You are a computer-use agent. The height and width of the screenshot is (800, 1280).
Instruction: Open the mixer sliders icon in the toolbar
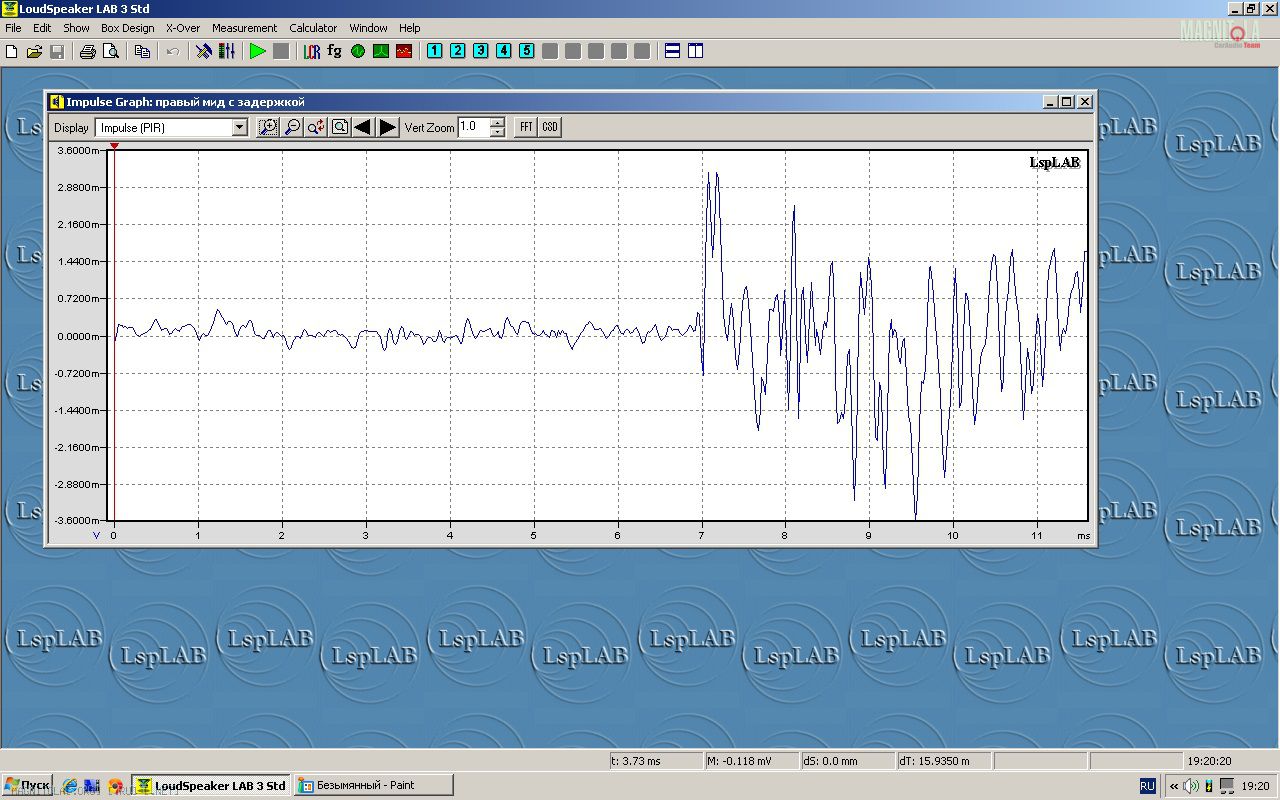click(x=227, y=51)
